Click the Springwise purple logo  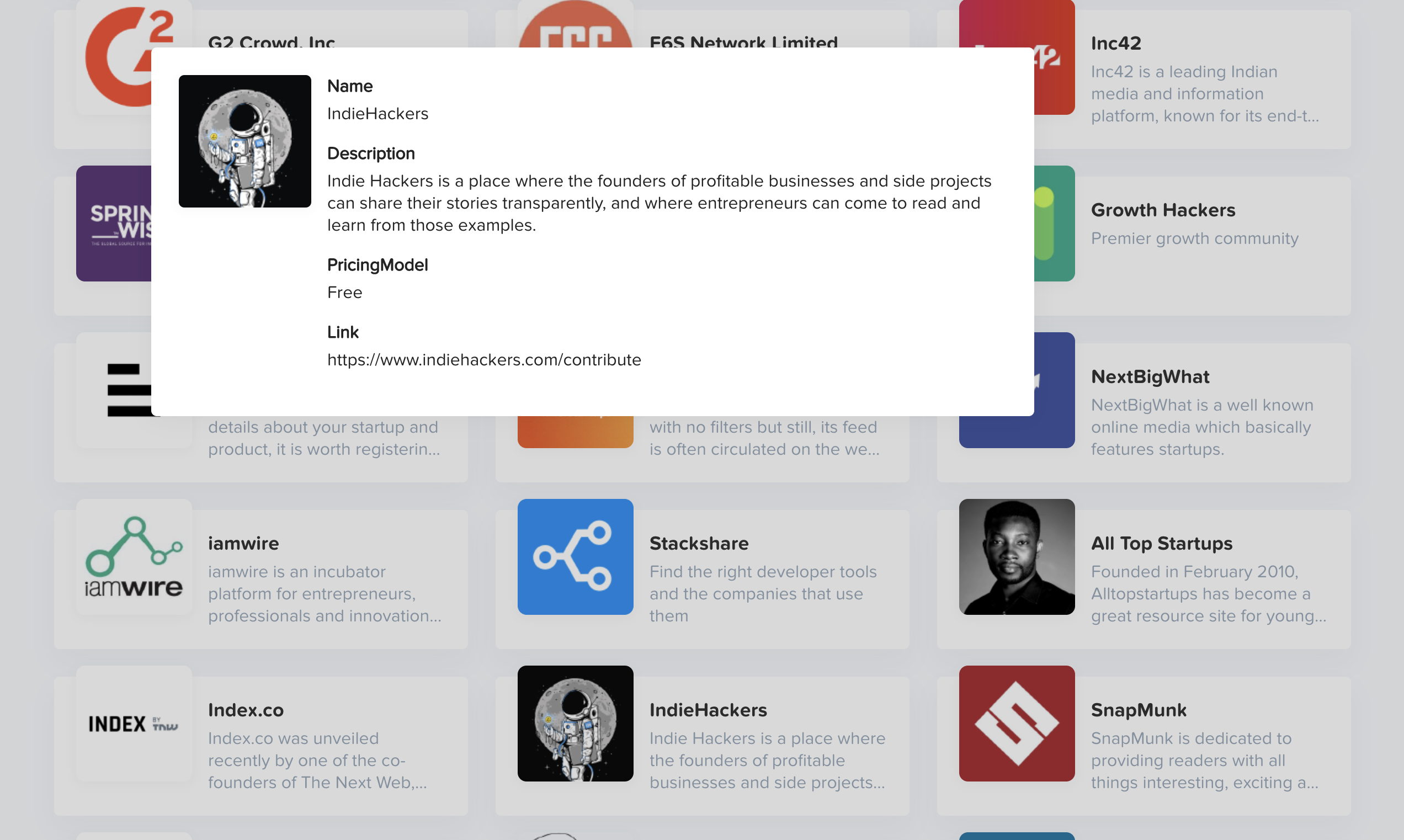tap(114, 223)
